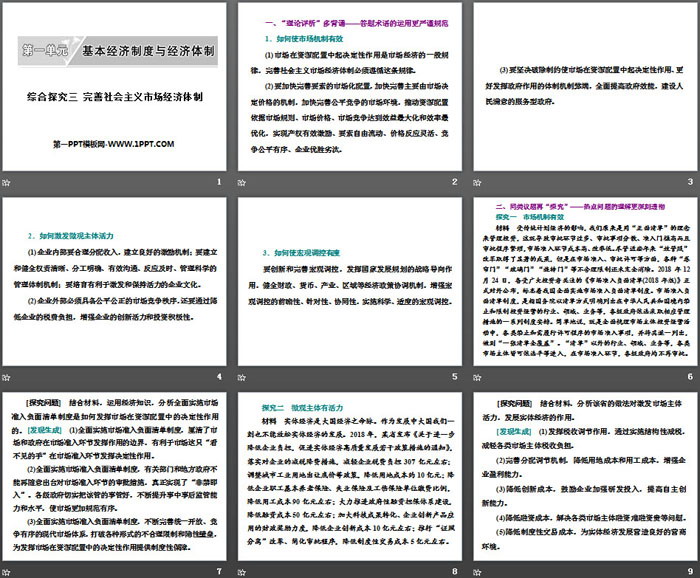Click the animation star icon under slide 5

[242, 378]
